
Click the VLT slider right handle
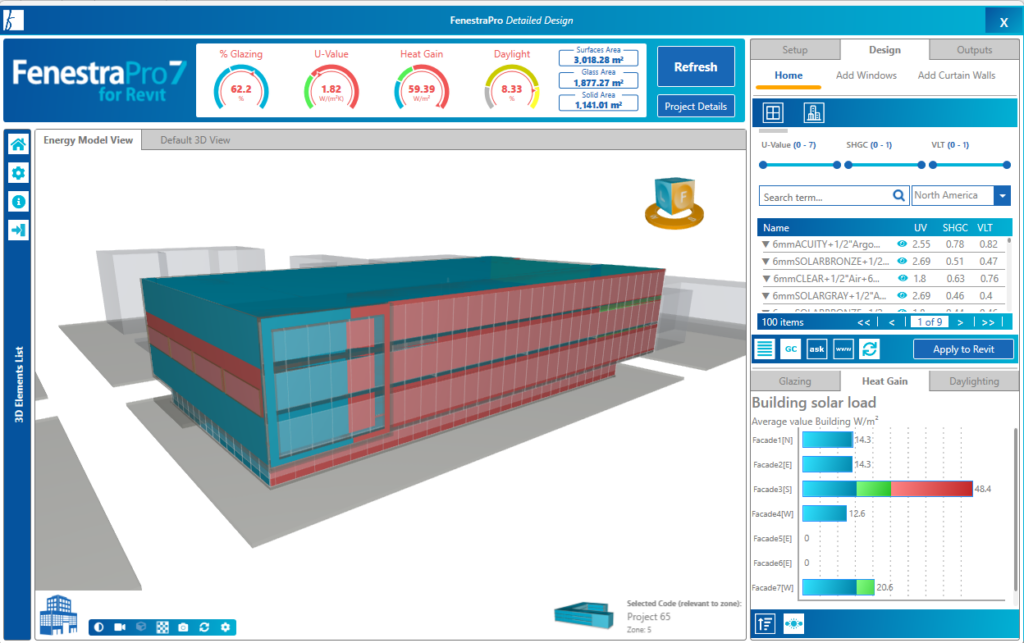(1006, 165)
